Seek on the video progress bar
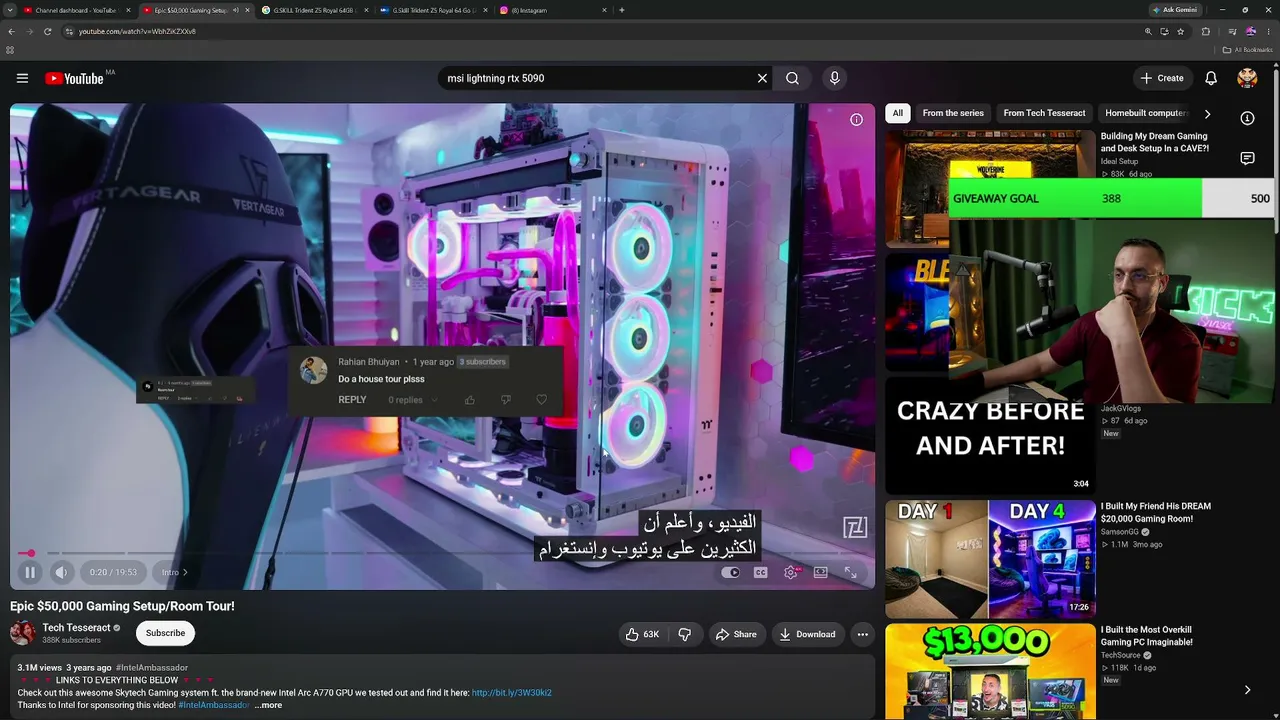This screenshot has height=720, width=1280. [x=442, y=553]
